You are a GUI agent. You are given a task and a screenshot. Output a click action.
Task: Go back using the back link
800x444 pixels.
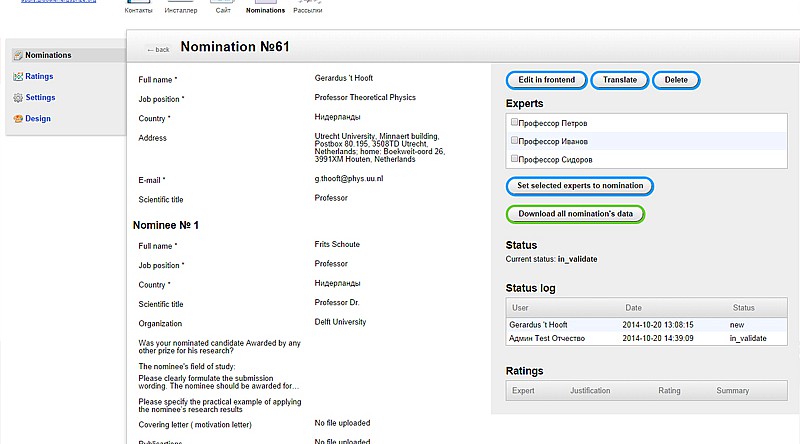(158, 49)
